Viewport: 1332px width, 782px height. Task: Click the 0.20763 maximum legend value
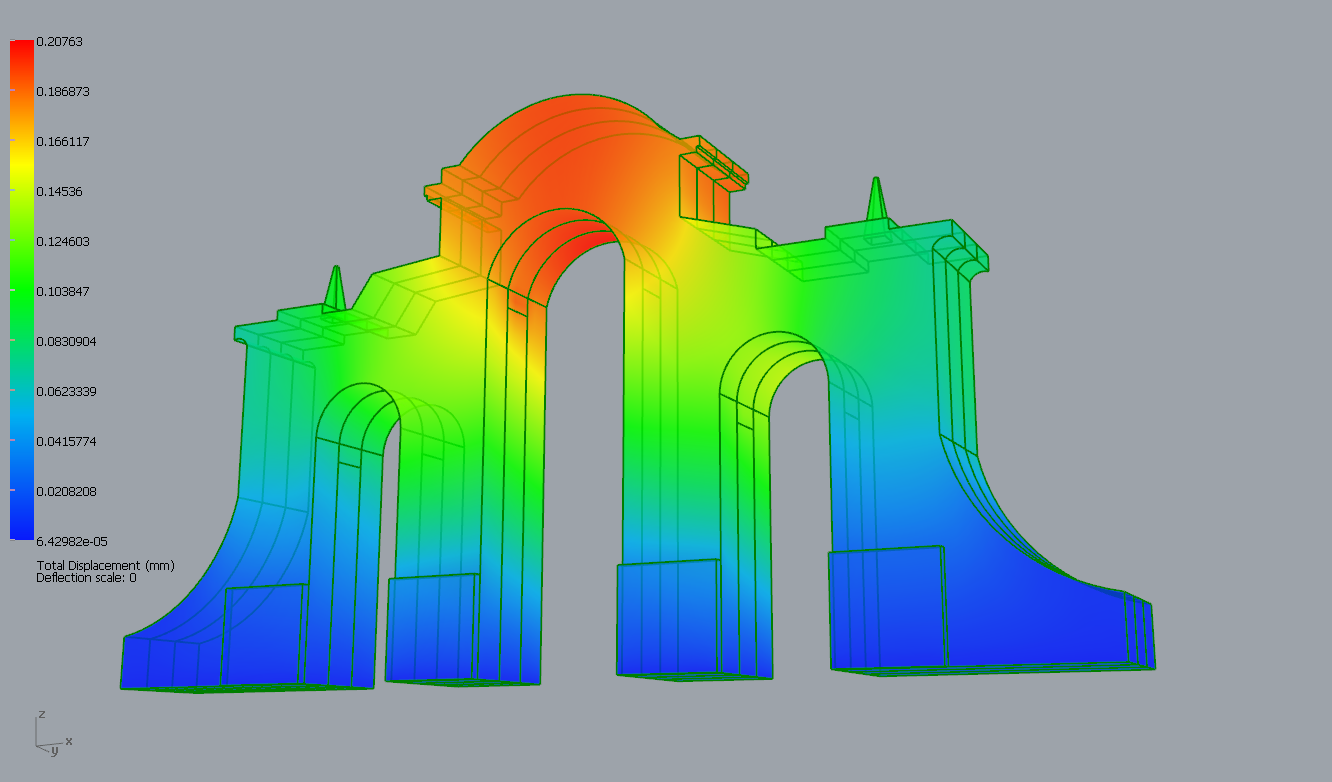(x=59, y=41)
